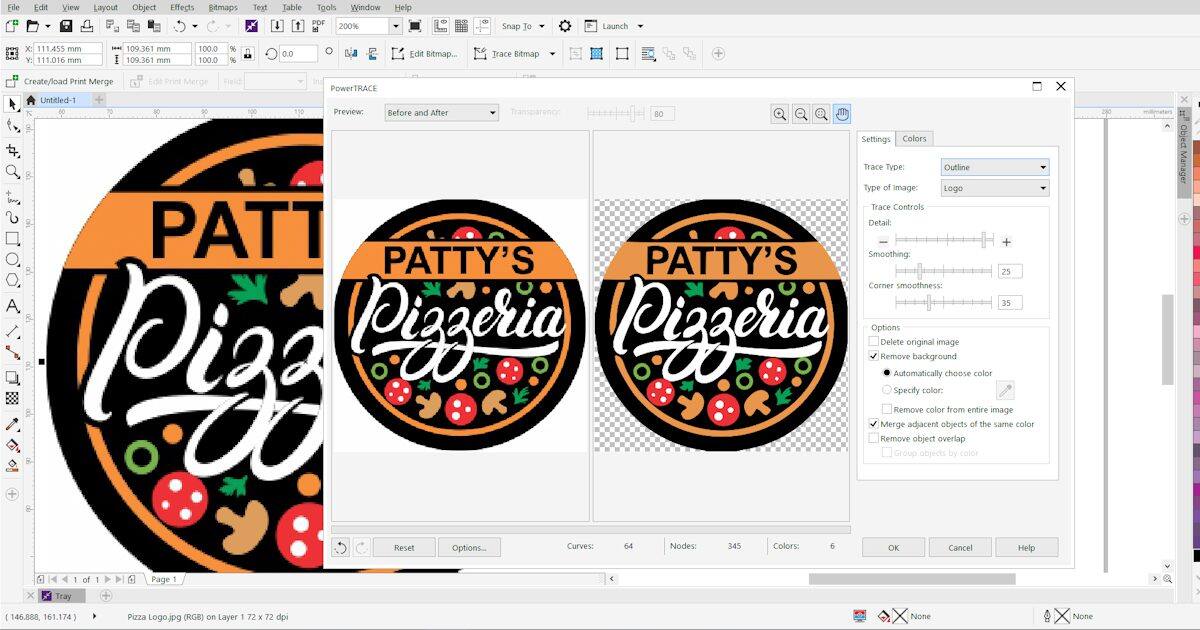Open the Bitmaps menu
The height and width of the screenshot is (630, 1200).
coord(221,6)
